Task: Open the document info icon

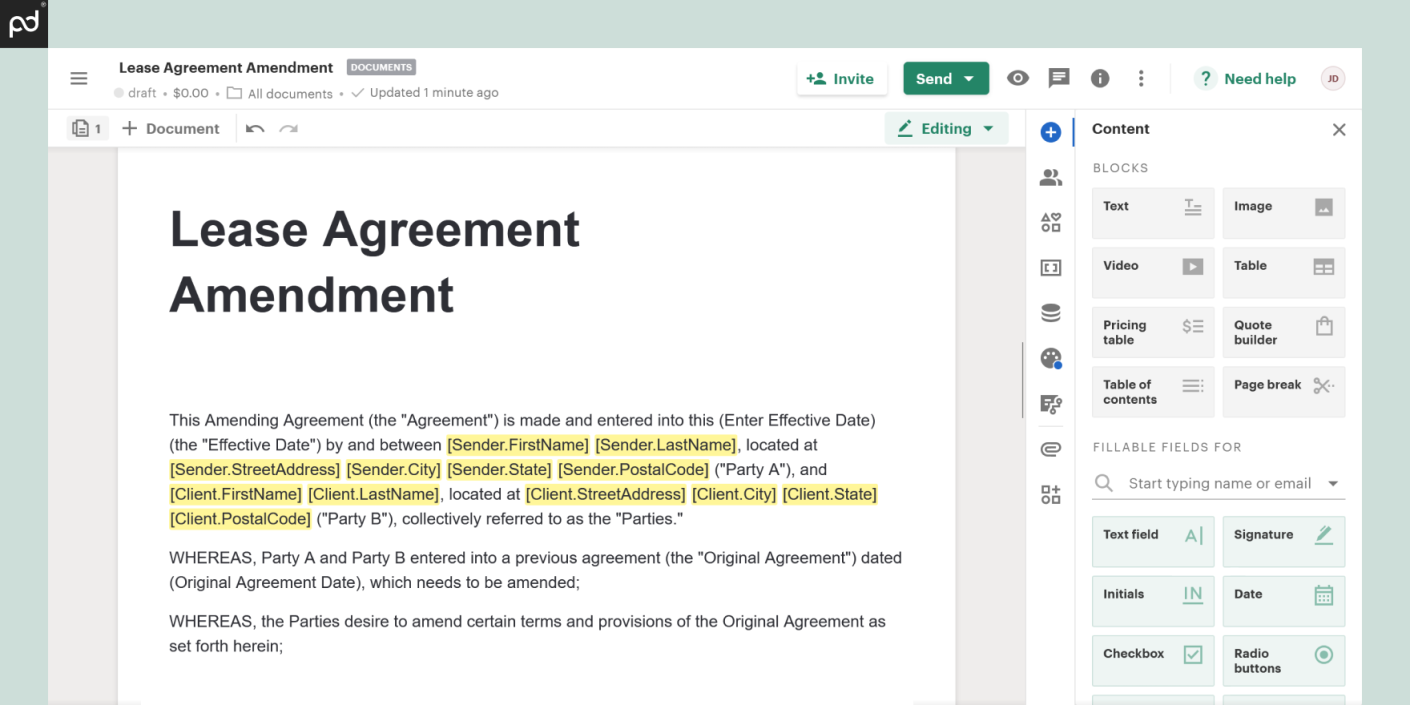Action: click(1100, 78)
